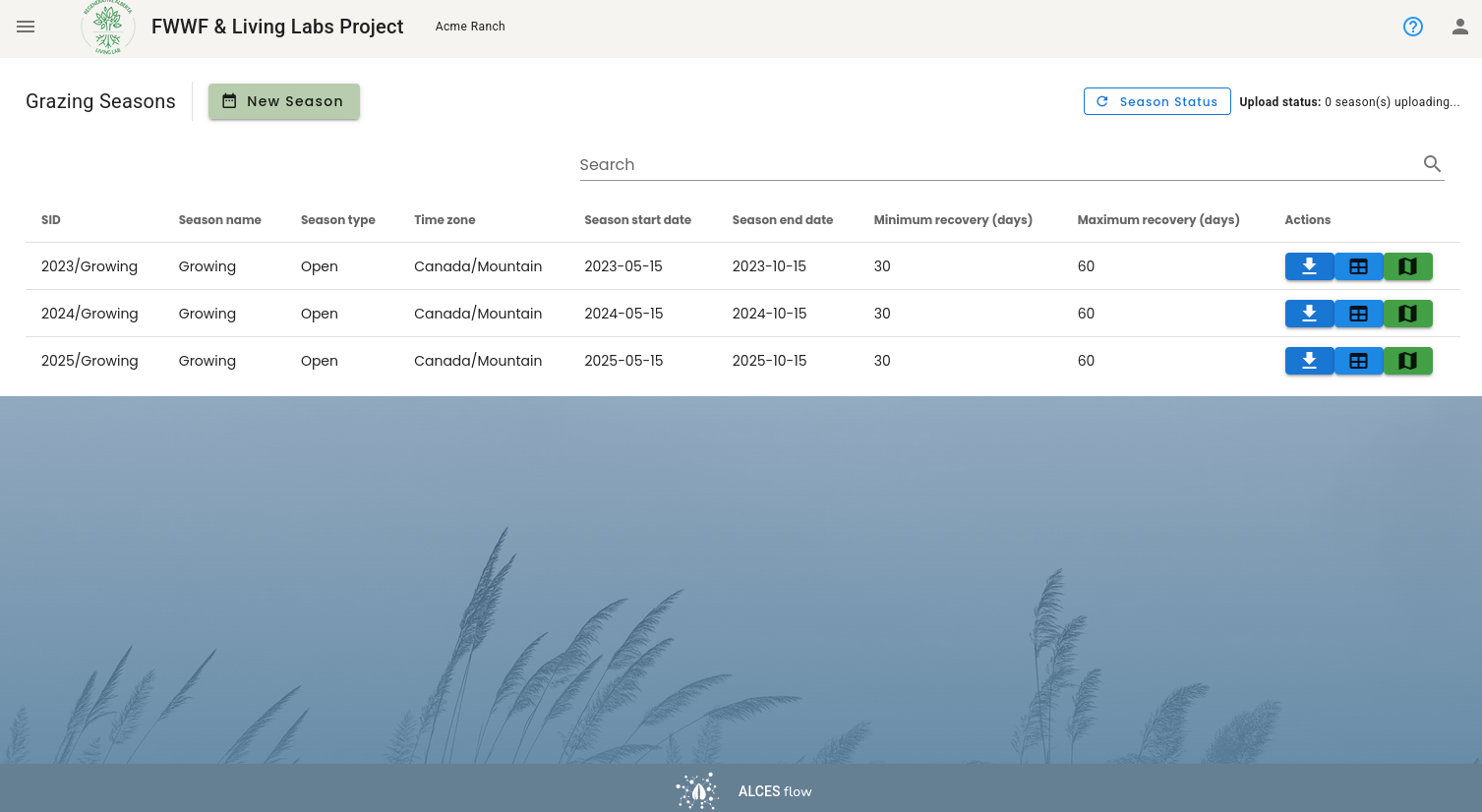Viewport: 1482px width, 812px height.
Task: Open the user account icon
Action: coord(1460,27)
